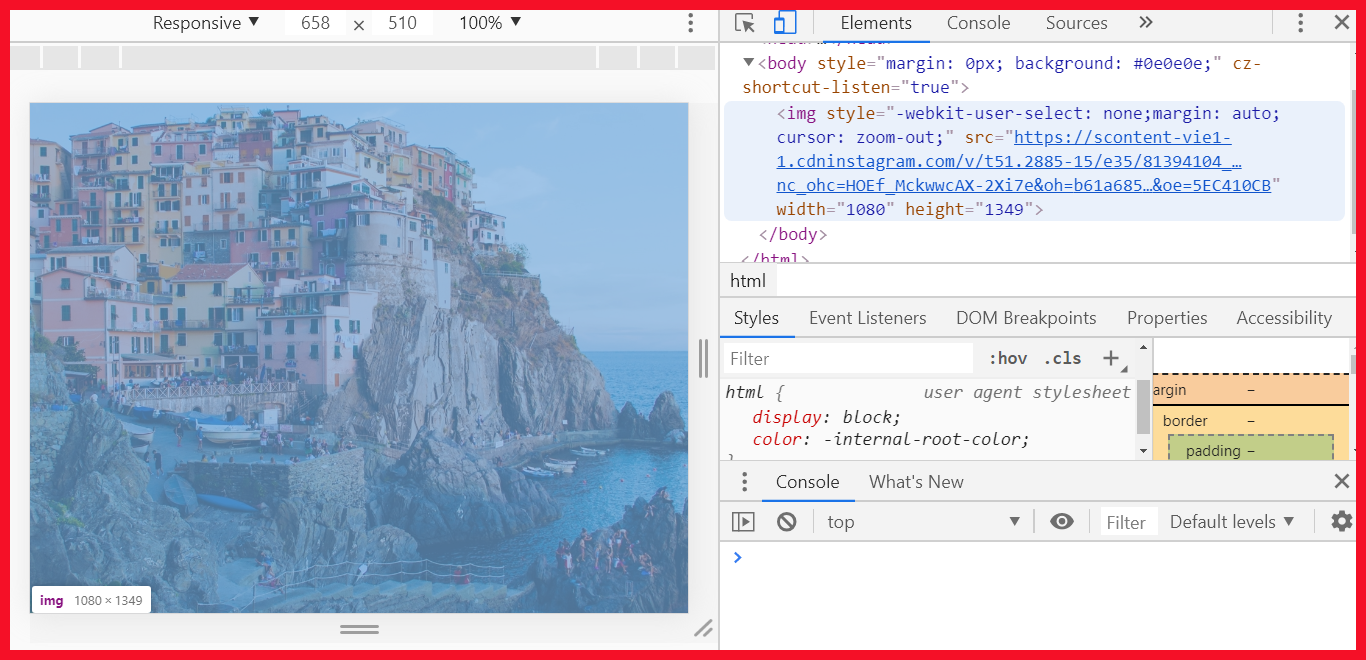This screenshot has width=1366, height=660.
Task: Show the console sidebar icon
Action: click(x=743, y=521)
